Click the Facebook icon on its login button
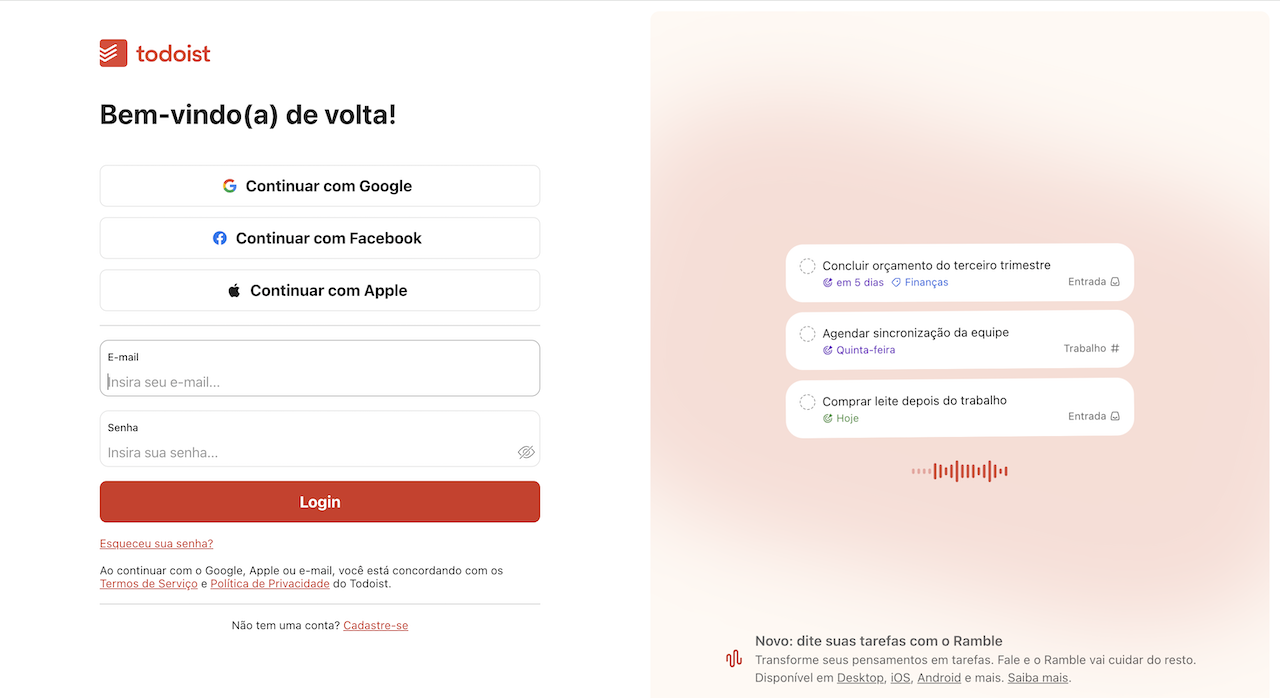Viewport: 1280px width, 698px height. pyautogui.click(x=220, y=237)
